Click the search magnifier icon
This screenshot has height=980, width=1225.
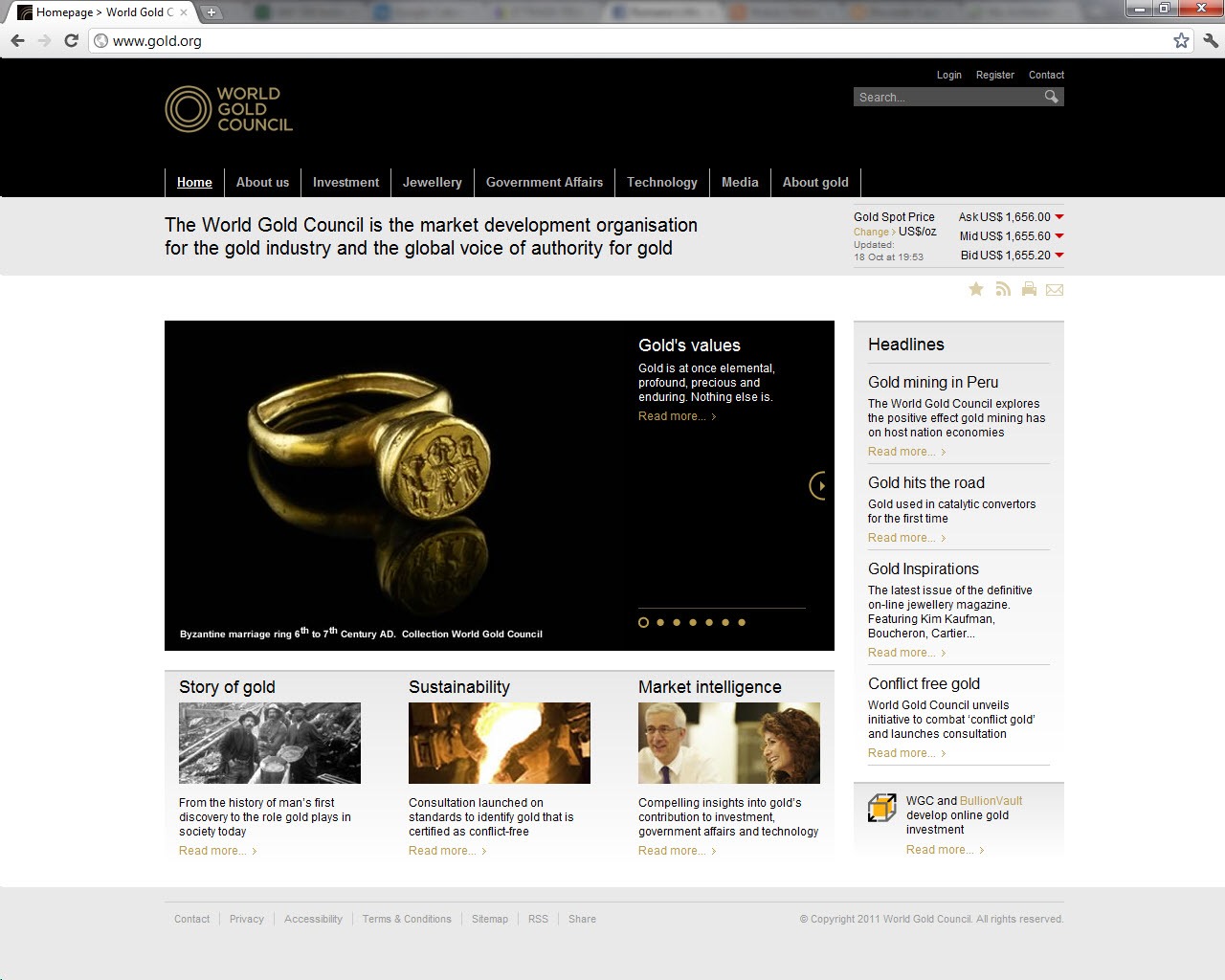1051,97
